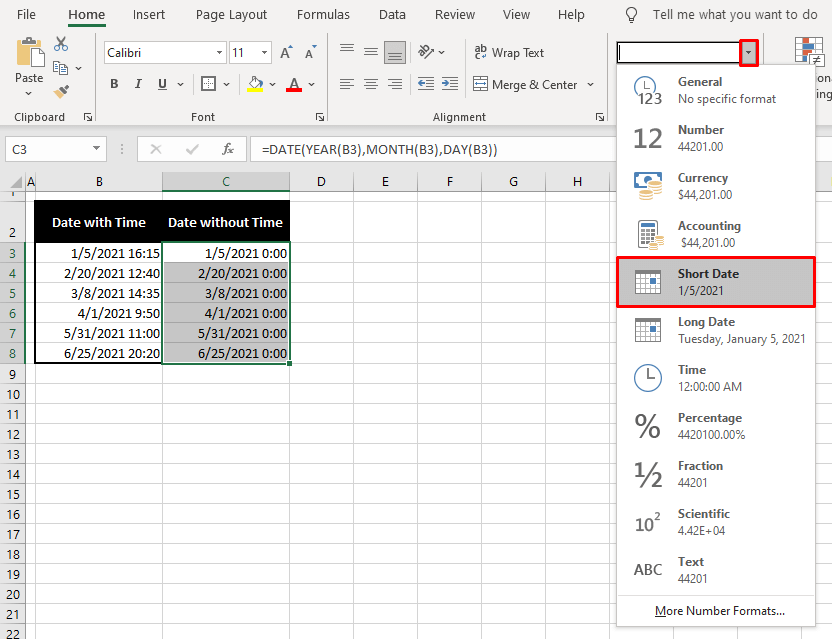
Task: Click the Cut scissors icon
Action: (x=61, y=44)
